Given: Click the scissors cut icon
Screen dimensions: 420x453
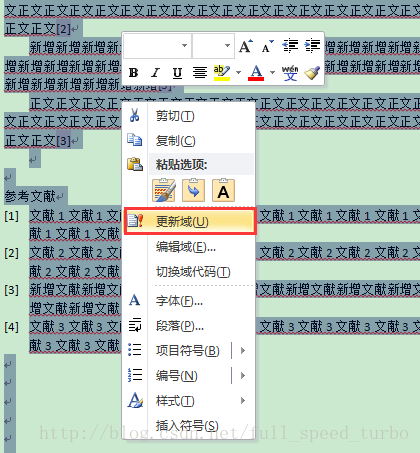Looking at the screenshot, I should pos(135,115).
